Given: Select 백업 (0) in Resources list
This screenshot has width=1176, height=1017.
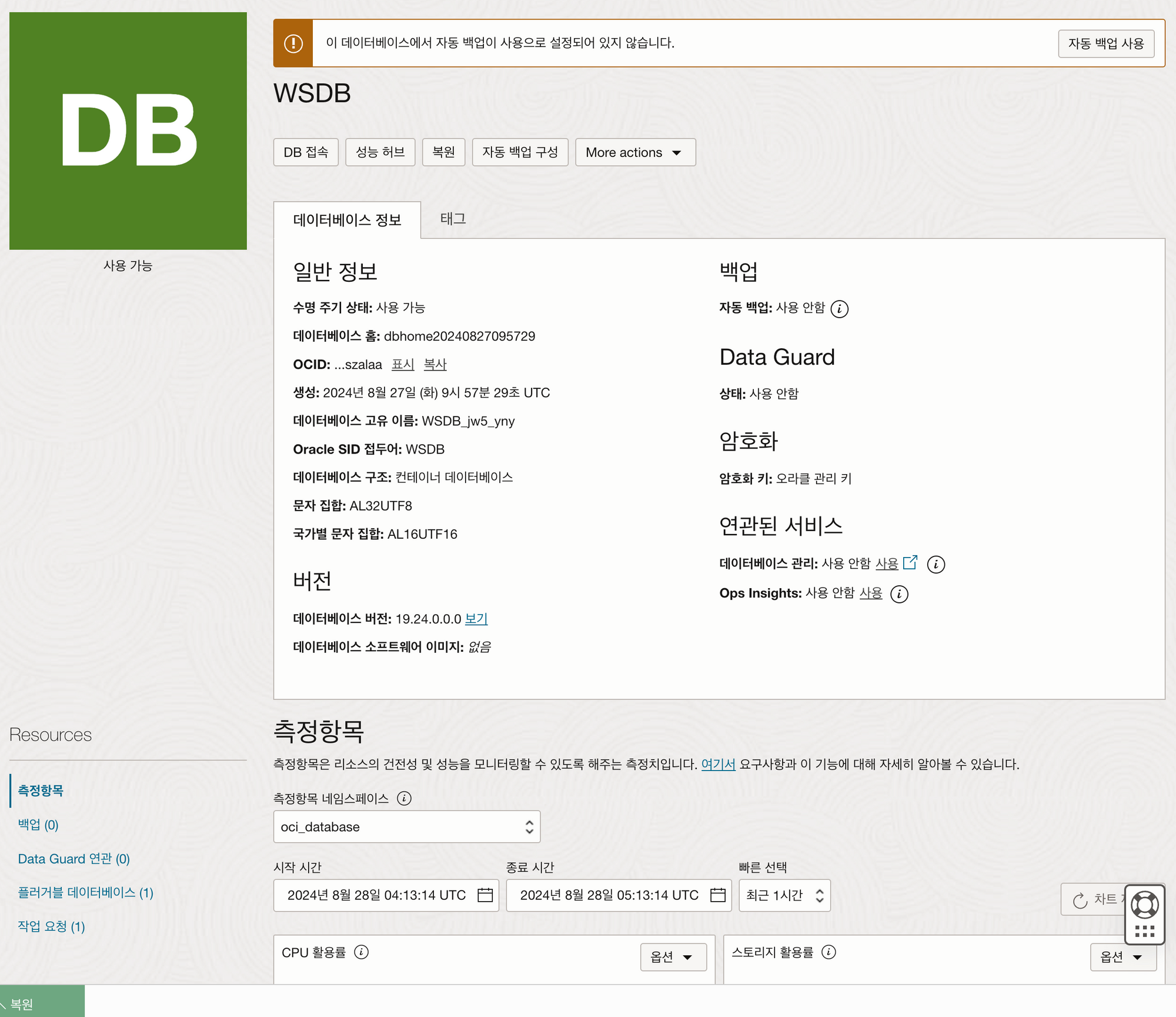Looking at the screenshot, I should click(x=38, y=825).
